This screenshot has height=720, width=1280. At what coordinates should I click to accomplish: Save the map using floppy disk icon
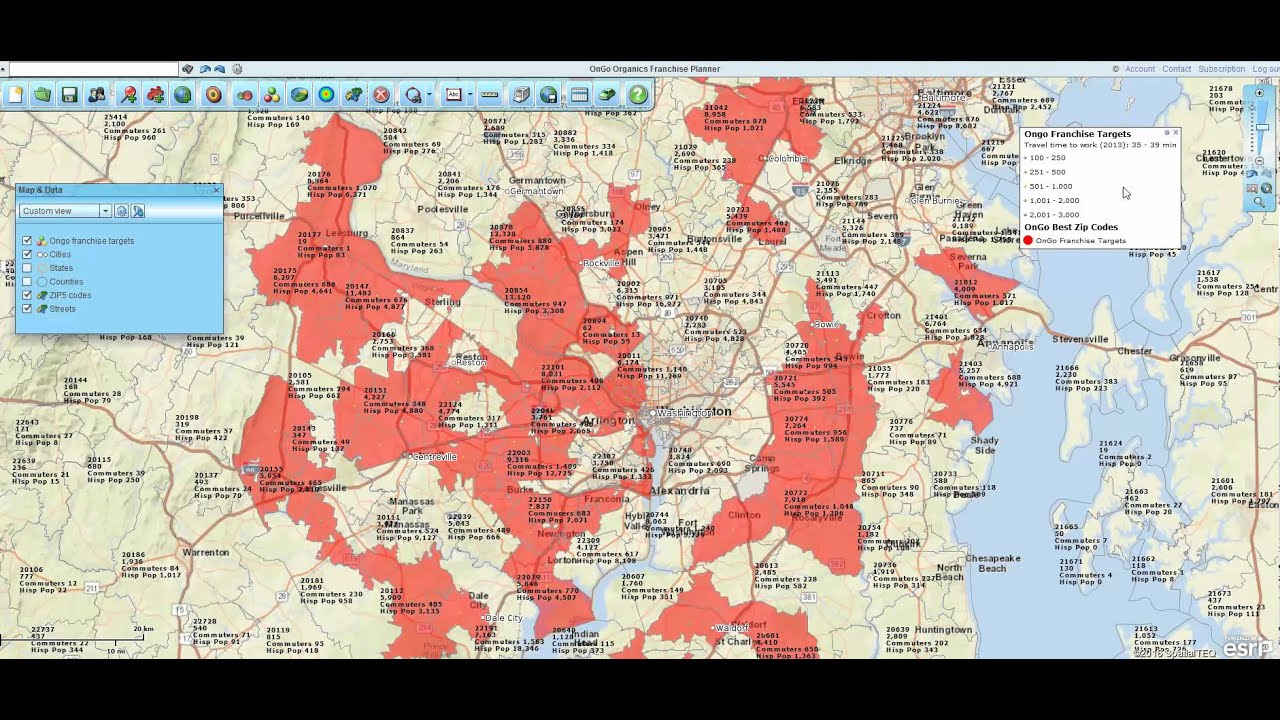tap(69, 95)
